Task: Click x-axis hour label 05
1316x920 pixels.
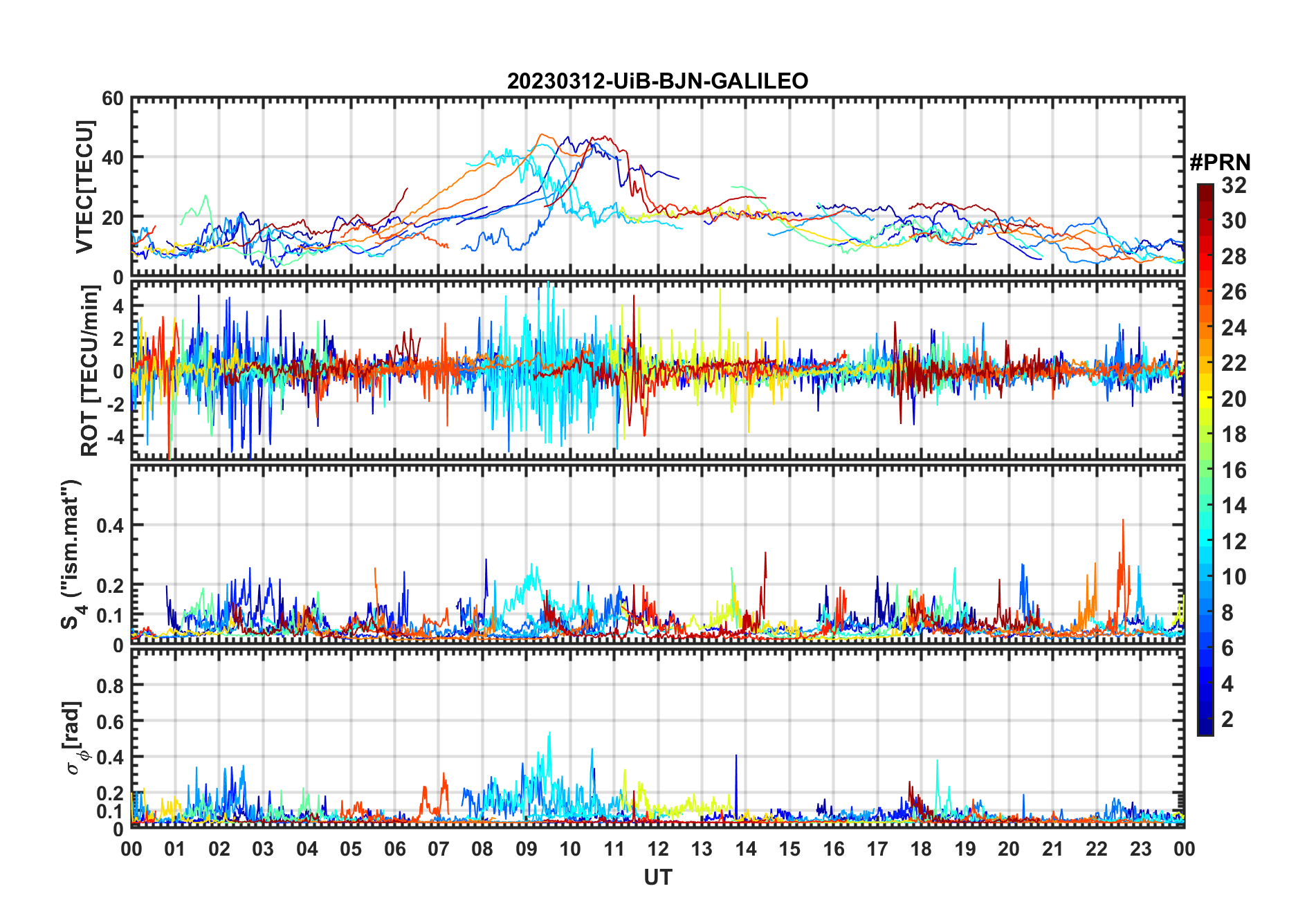Action: (x=351, y=849)
